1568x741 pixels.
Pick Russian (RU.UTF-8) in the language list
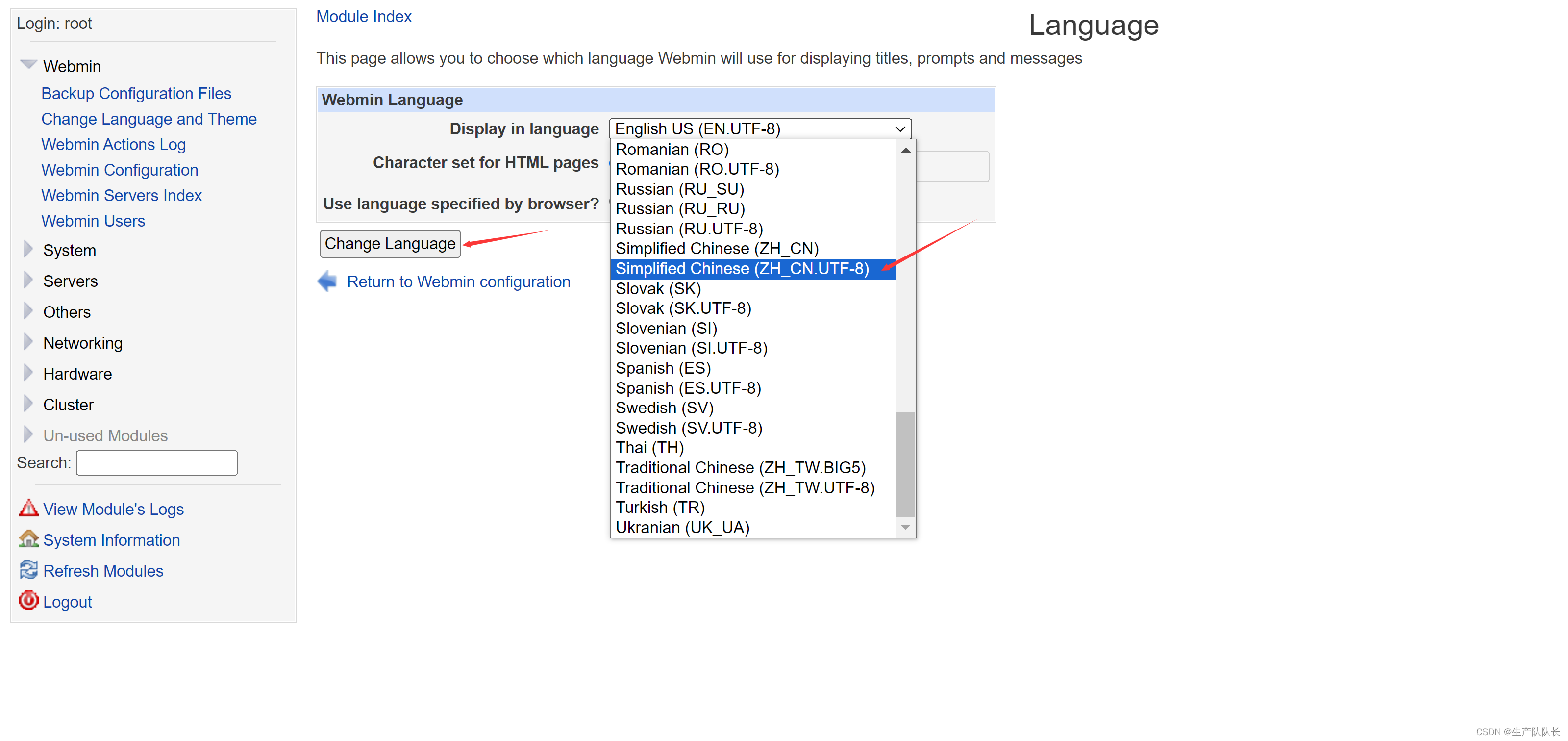click(x=689, y=229)
